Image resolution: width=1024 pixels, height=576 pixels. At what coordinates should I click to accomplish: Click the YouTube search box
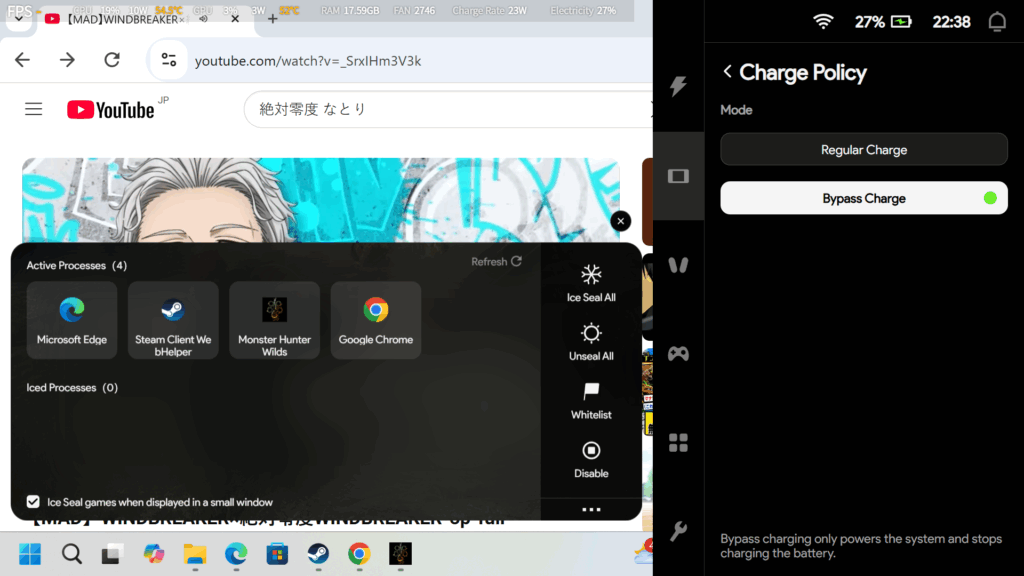tap(440, 109)
